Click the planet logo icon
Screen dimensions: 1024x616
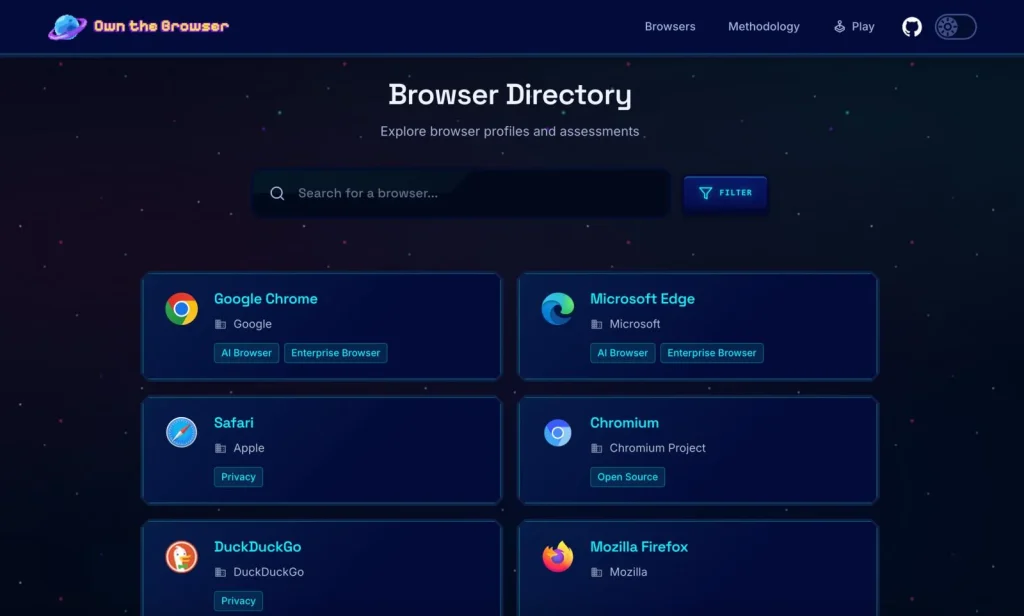(x=67, y=27)
